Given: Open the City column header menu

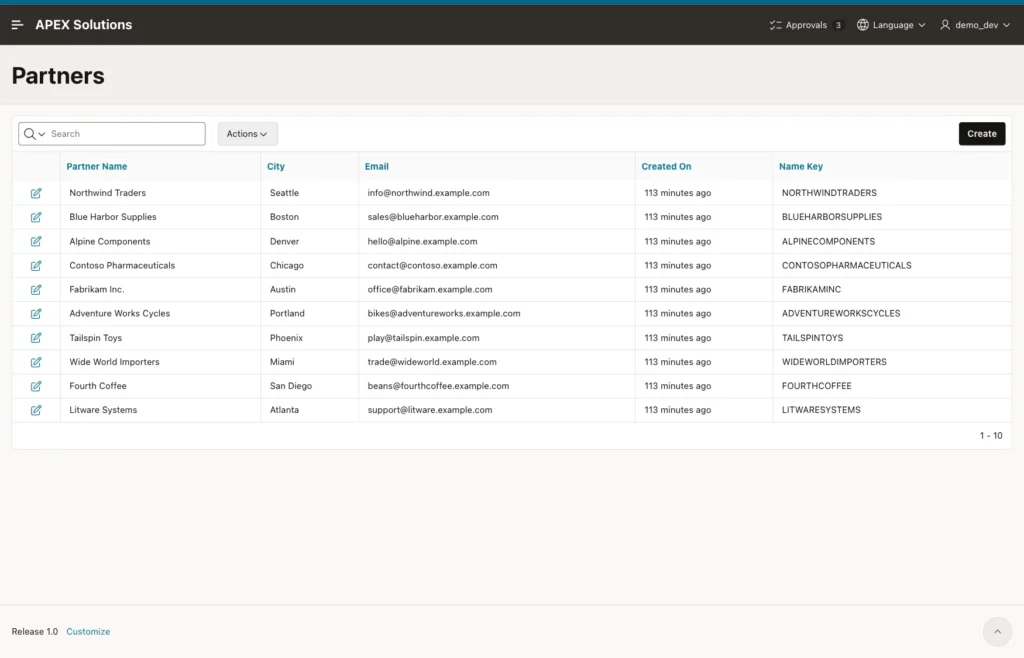Looking at the screenshot, I should (x=276, y=166).
